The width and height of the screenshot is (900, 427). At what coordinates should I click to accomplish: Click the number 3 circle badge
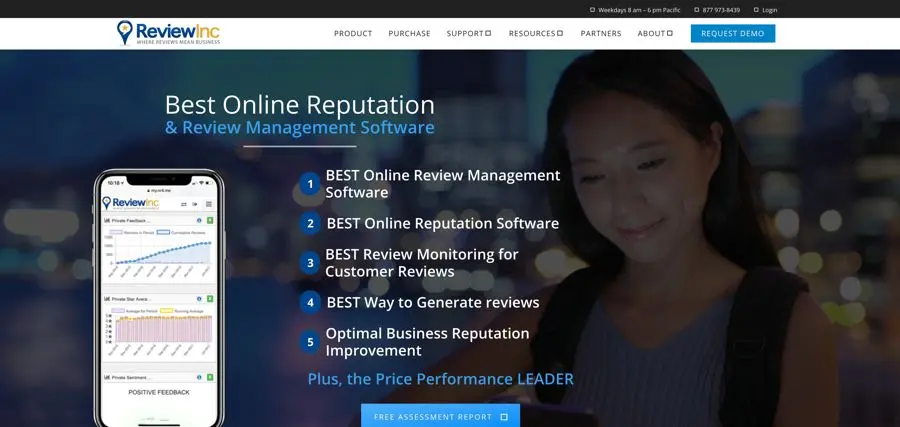[x=310, y=263]
